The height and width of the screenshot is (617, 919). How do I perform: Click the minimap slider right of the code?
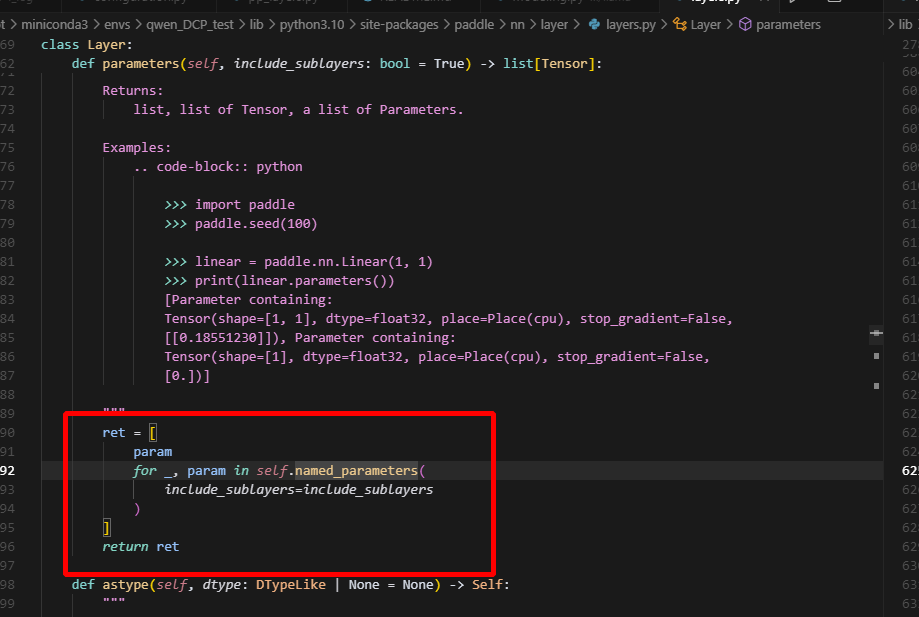[876, 332]
